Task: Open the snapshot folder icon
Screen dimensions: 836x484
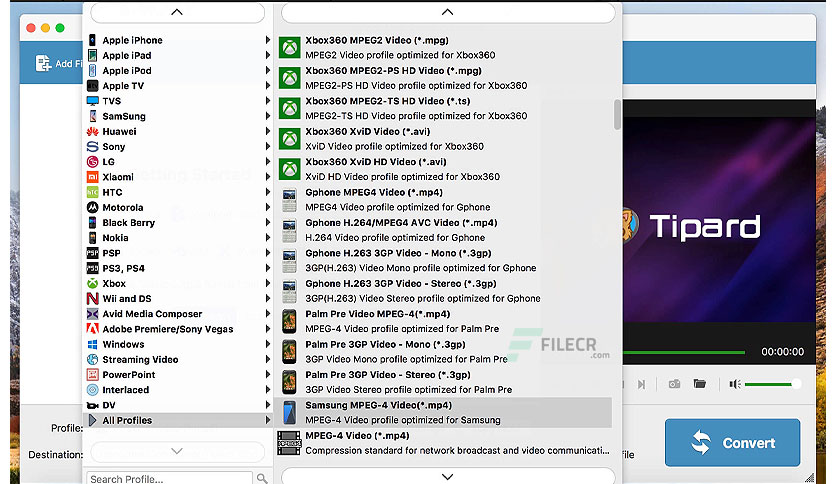Action: [x=700, y=383]
